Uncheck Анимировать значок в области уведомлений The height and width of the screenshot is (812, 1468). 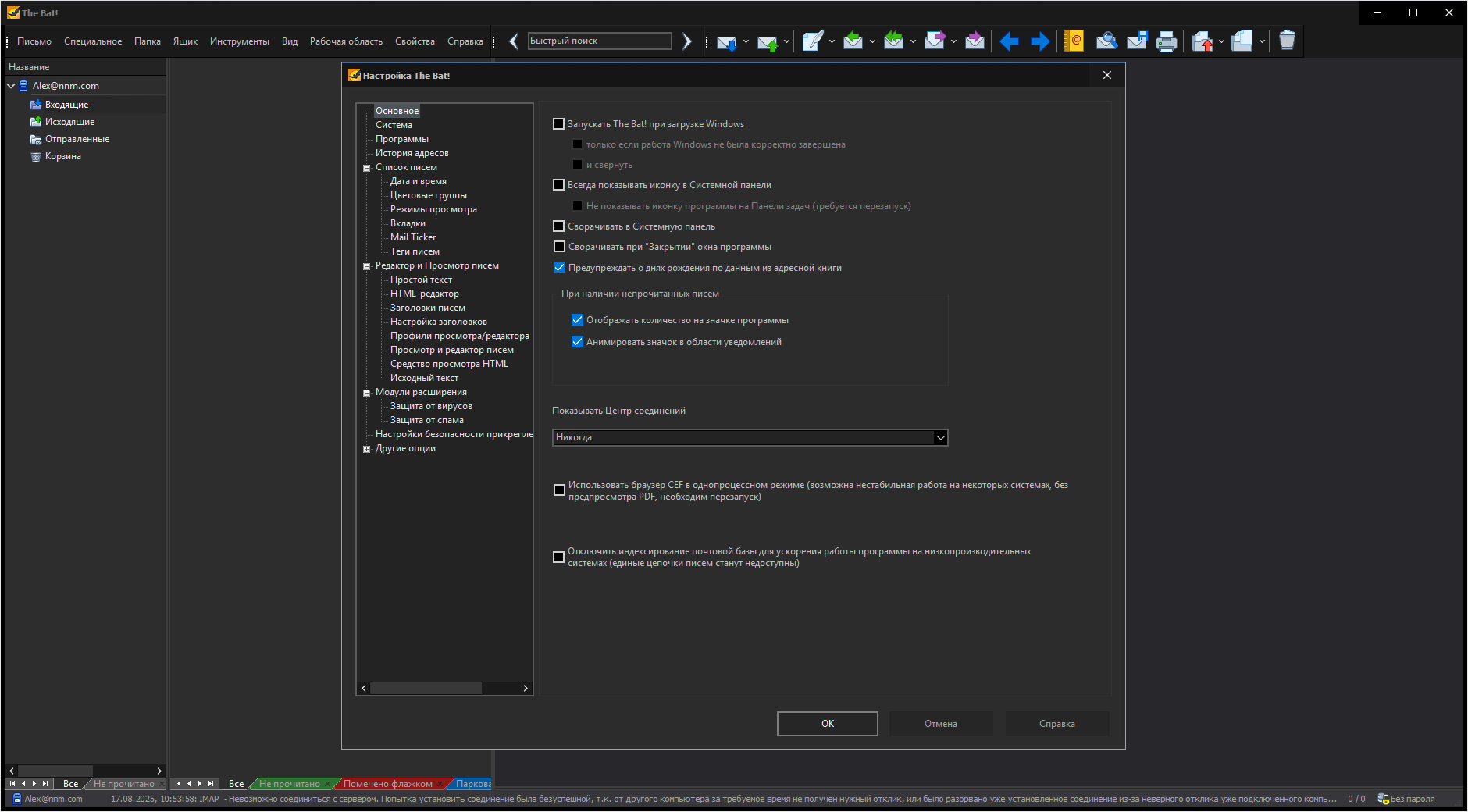pos(577,342)
